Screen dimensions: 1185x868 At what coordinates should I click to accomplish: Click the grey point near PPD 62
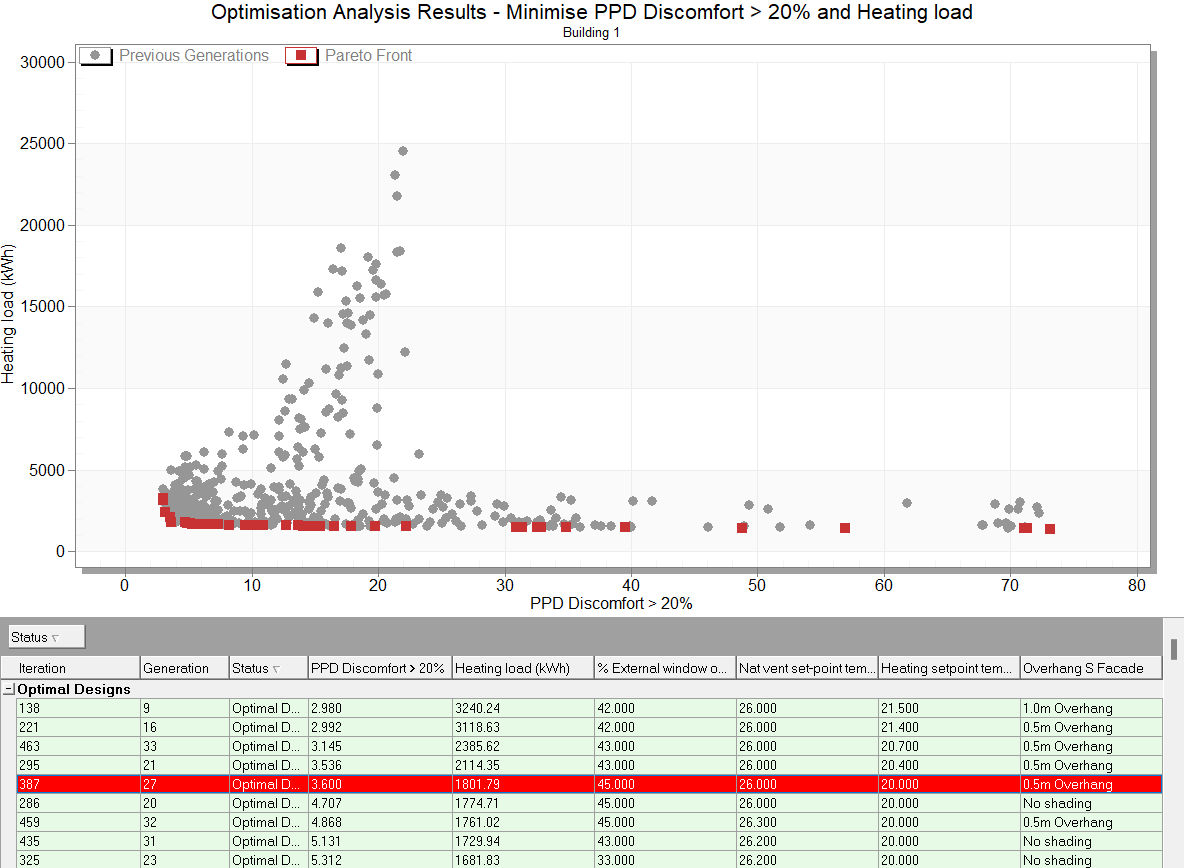coord(907,503)
